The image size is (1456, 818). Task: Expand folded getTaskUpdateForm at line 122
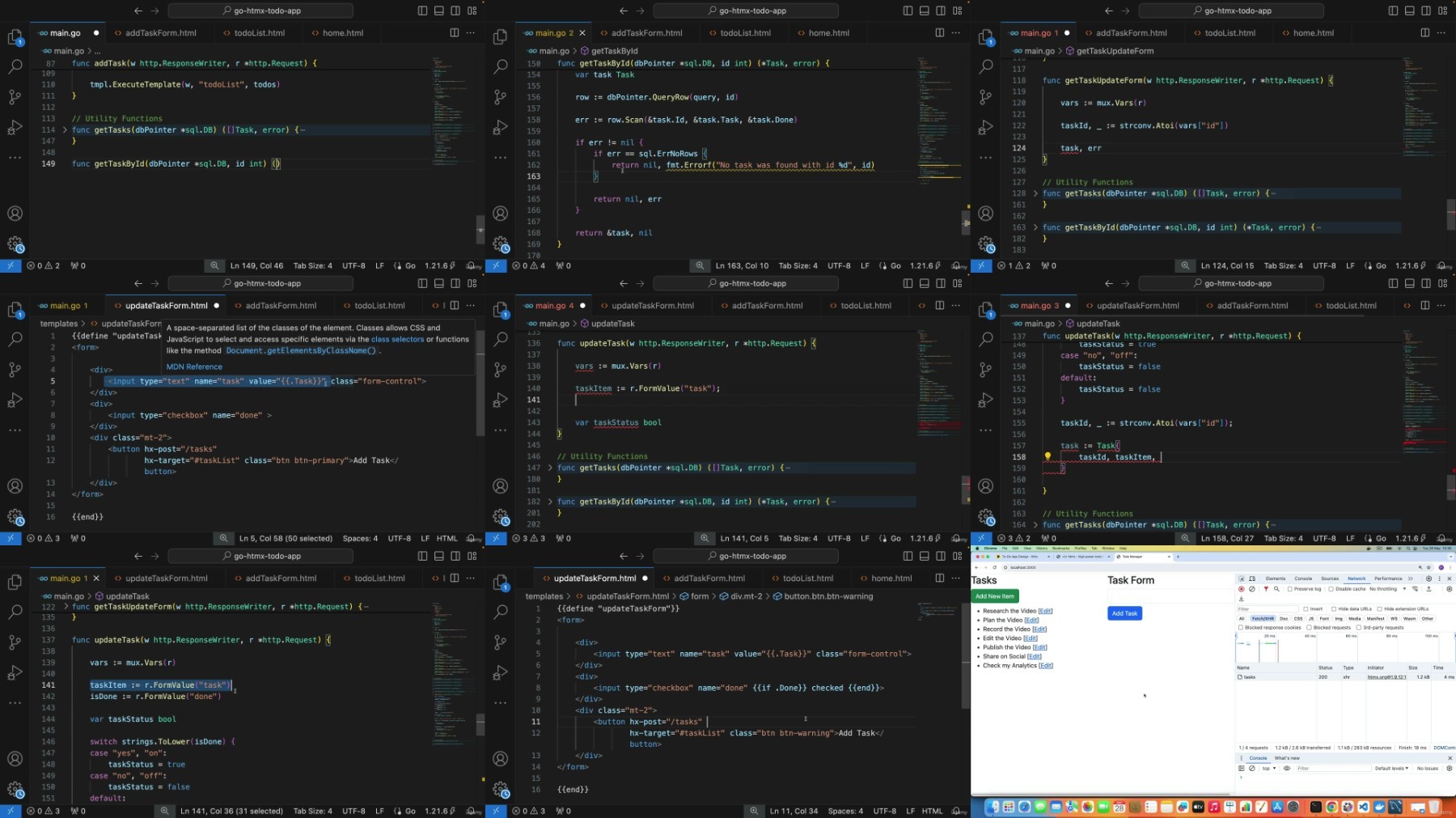[65, 606]
